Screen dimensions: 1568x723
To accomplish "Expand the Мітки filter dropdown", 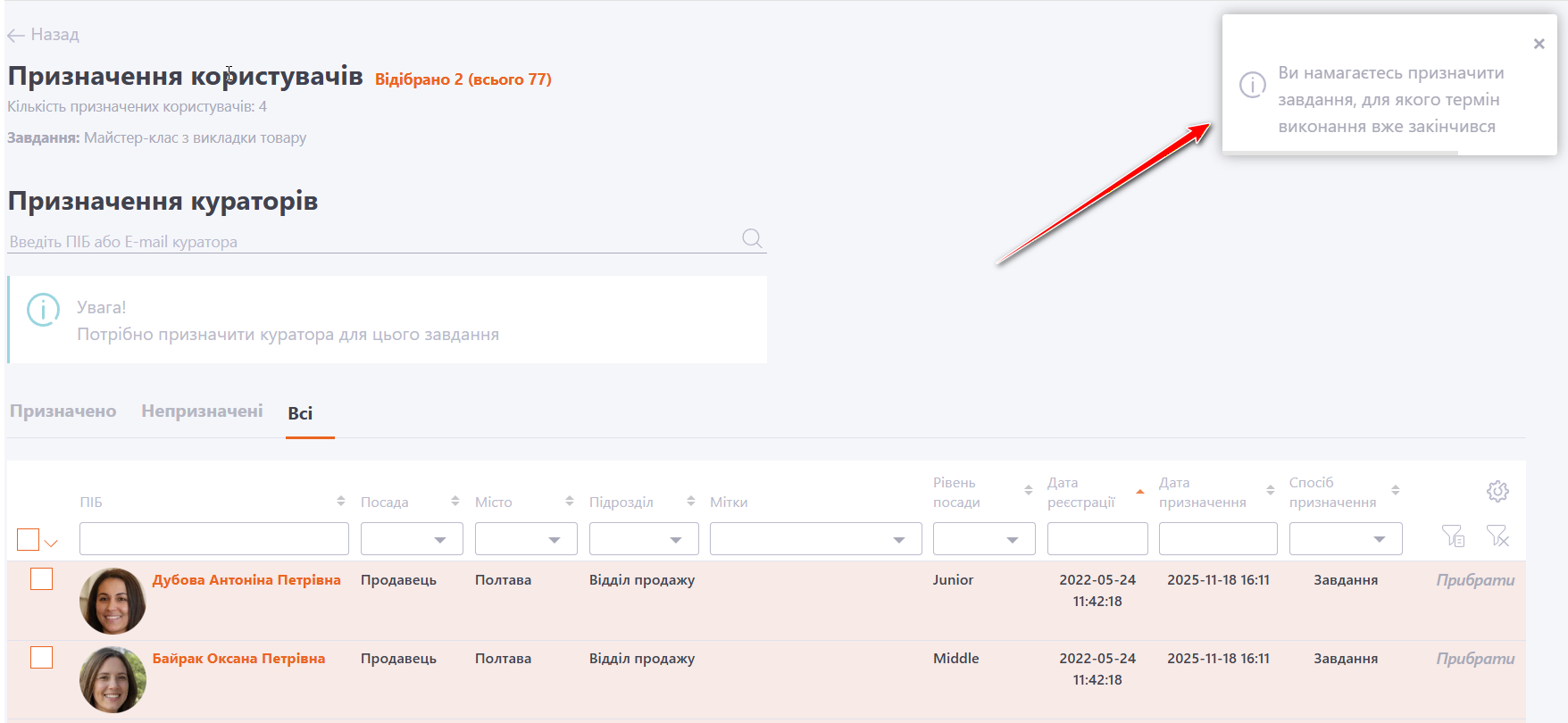I will tap(815, 539).
